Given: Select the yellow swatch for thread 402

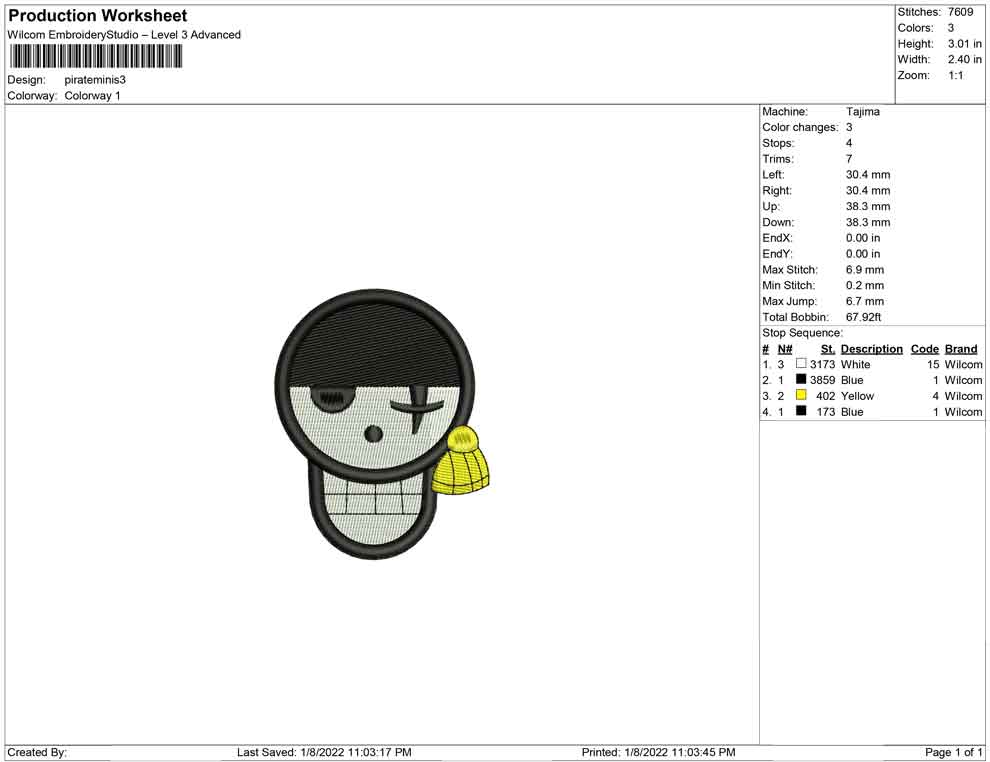Looking at the screenshot, I should (801, 395).
